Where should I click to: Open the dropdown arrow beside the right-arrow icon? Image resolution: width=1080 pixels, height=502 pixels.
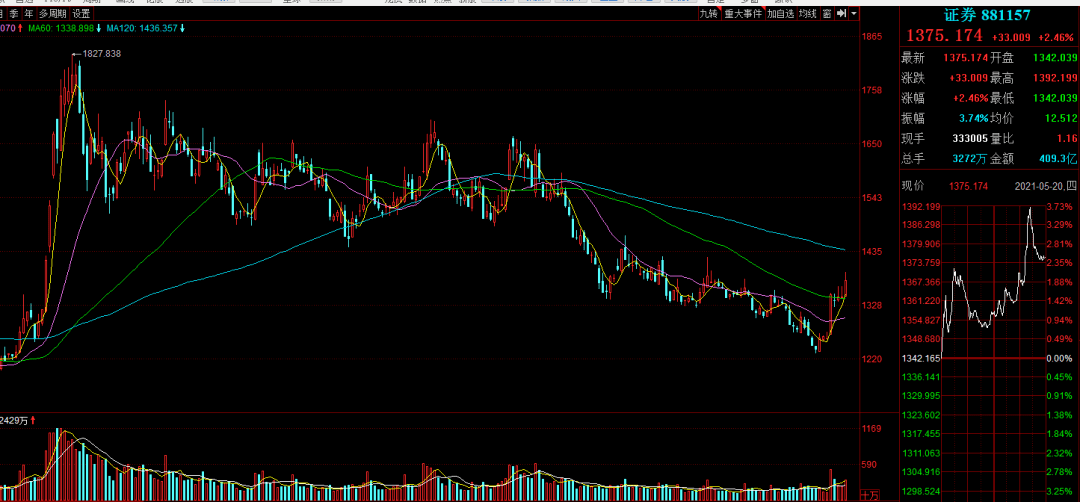pos(854,14)
